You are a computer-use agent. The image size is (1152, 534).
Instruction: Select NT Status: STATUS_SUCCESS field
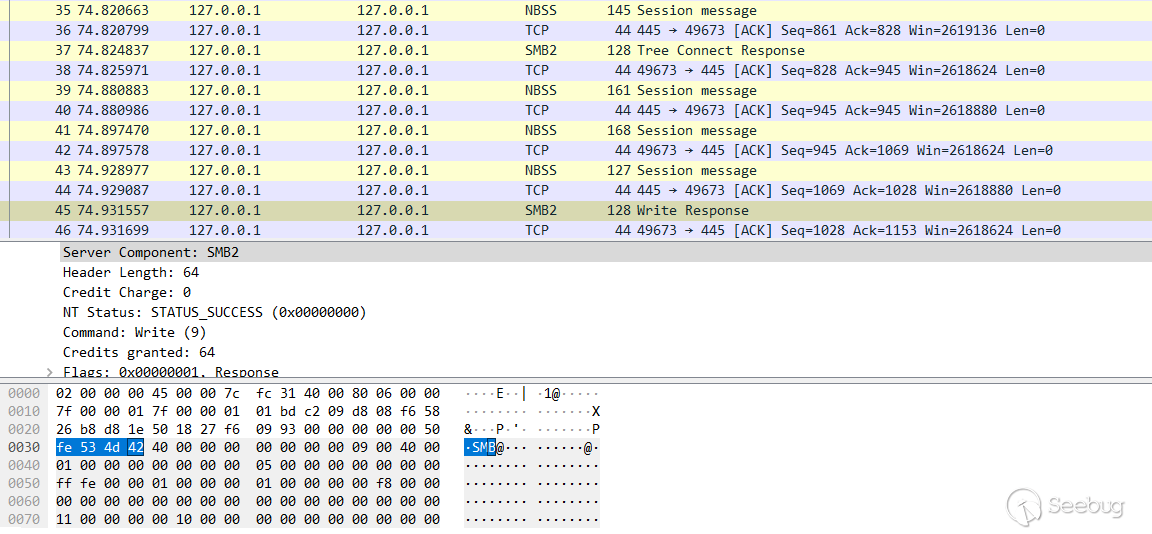tap(215, 312)
